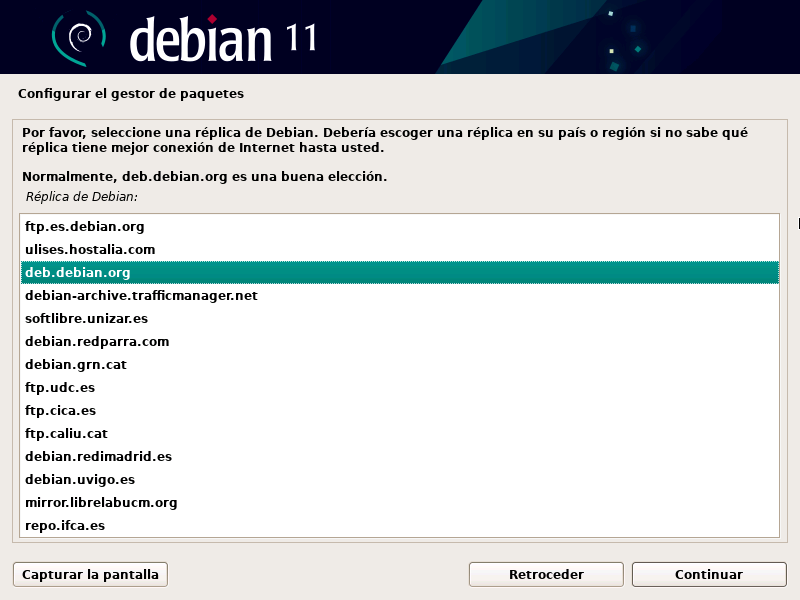Image resolution: width=800 pixels, height=600 pixels.
Task: Pick debian-archive.trafficmanager.net mirror
Action: click(x=141, y=296)
